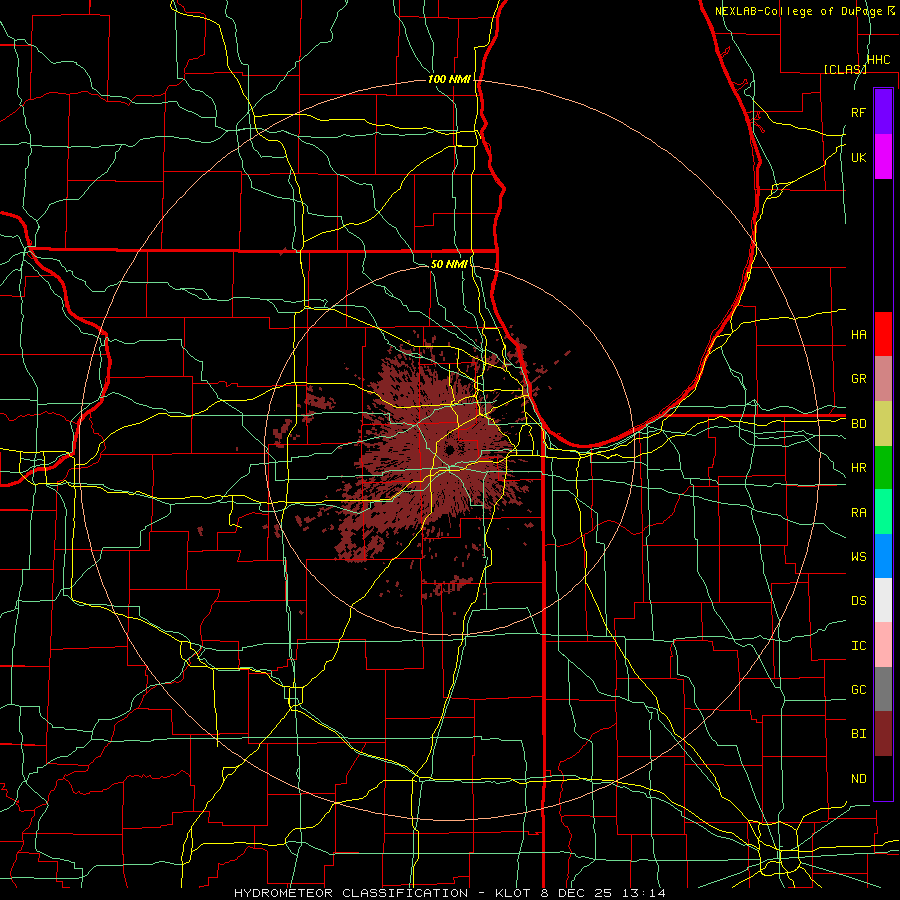Click the green HR legend swatch

coord(883,468)
